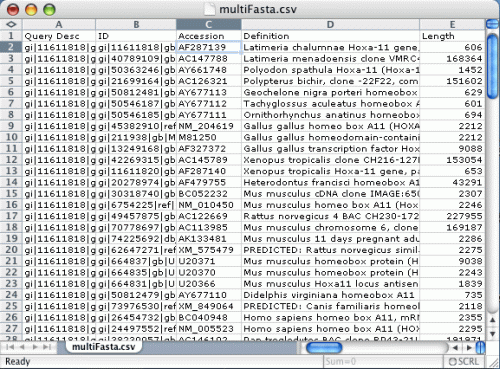
Task: Click the multiFasta.csv title document icon
Action: point(210,9)
